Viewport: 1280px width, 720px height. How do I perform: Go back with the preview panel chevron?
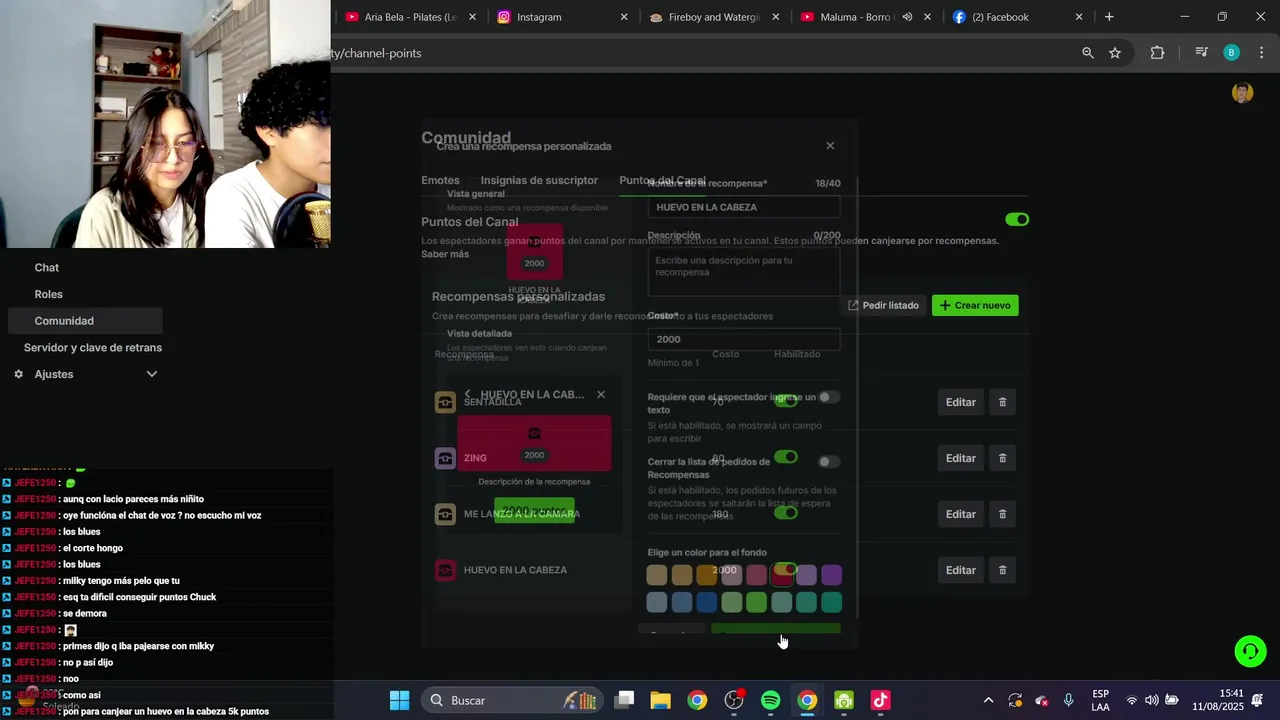pyautogui.click(x=467, y=394)
